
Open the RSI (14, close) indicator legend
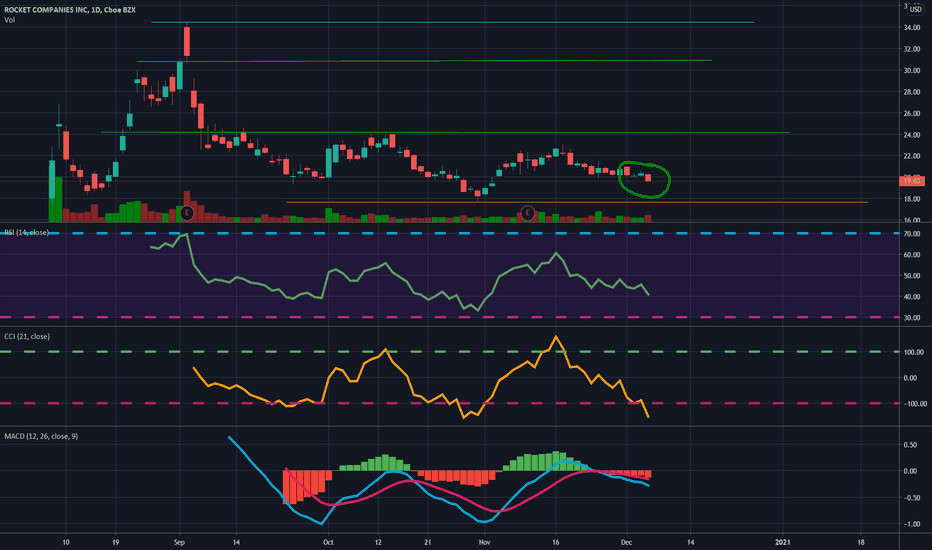click(x=27, y=232)
